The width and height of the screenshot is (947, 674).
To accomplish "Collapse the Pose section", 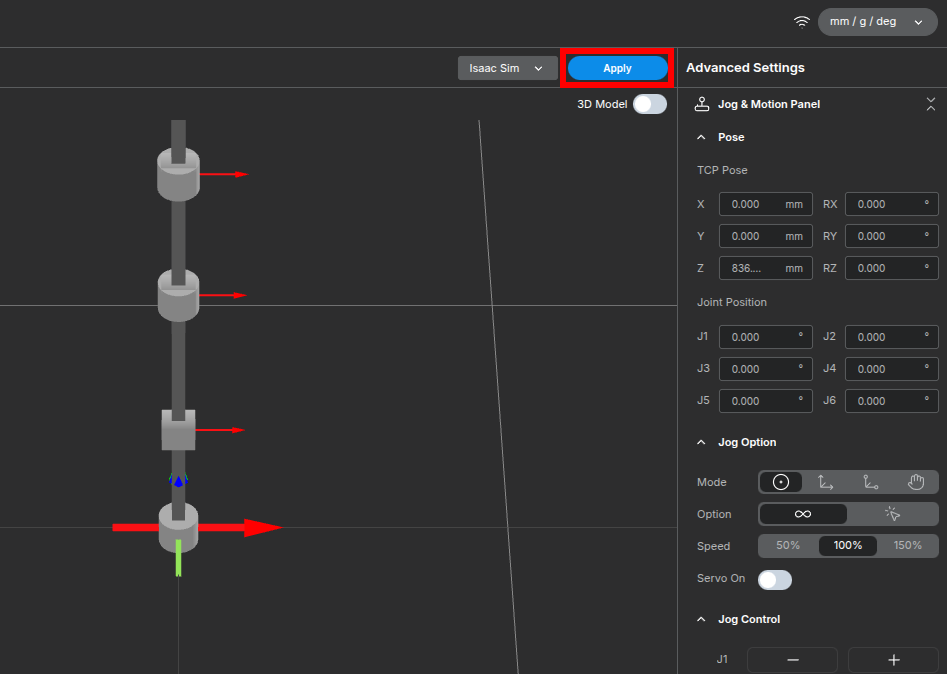I will tap(701, 137).
